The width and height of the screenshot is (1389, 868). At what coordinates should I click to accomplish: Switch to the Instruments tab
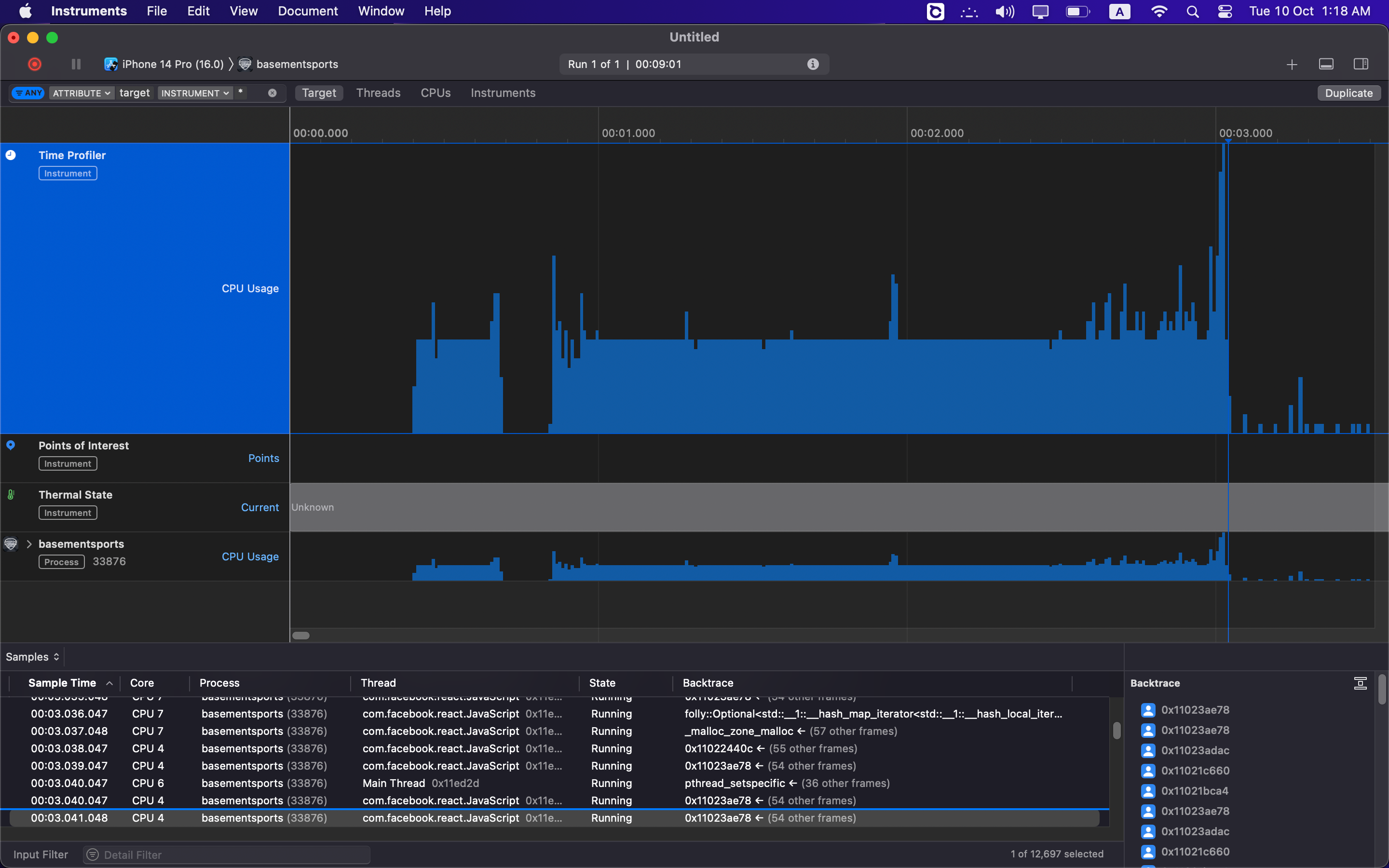click(503, 93)
